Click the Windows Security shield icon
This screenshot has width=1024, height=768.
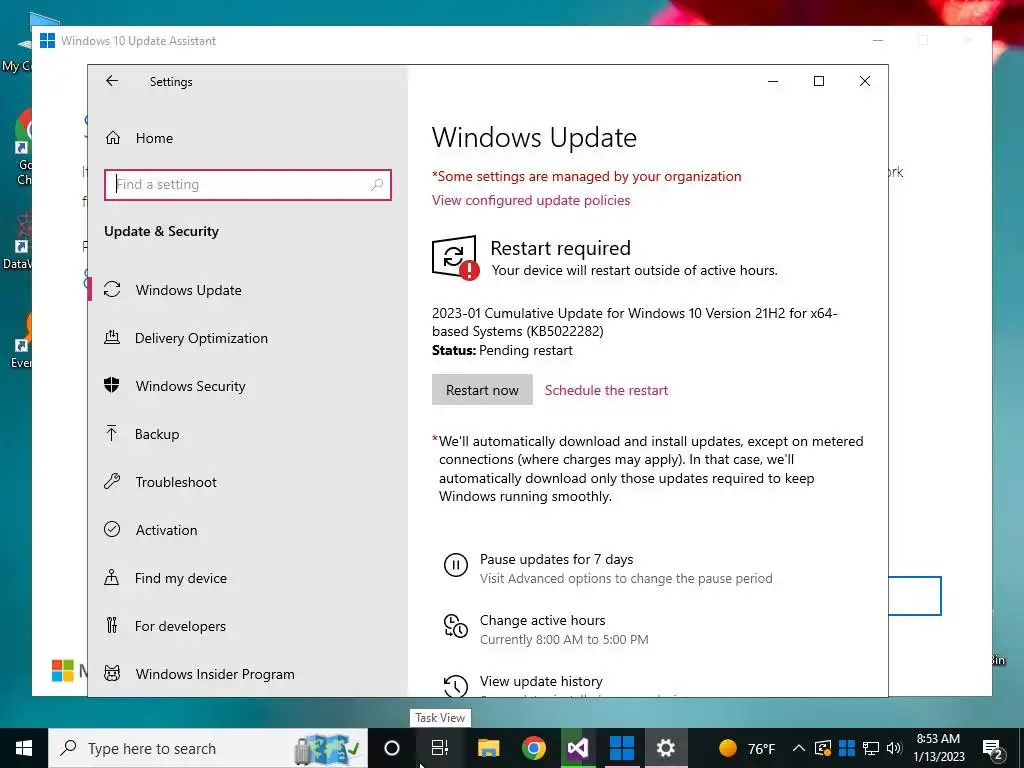coord(112,385)
